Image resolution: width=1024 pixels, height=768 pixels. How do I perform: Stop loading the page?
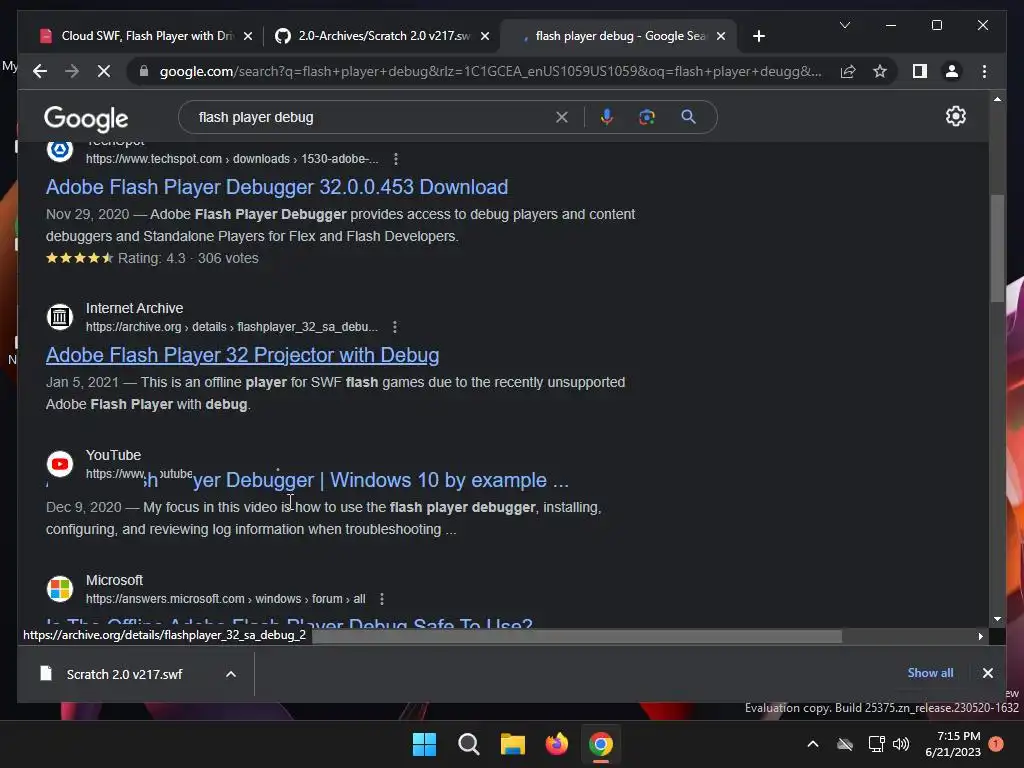pos(104,71)
